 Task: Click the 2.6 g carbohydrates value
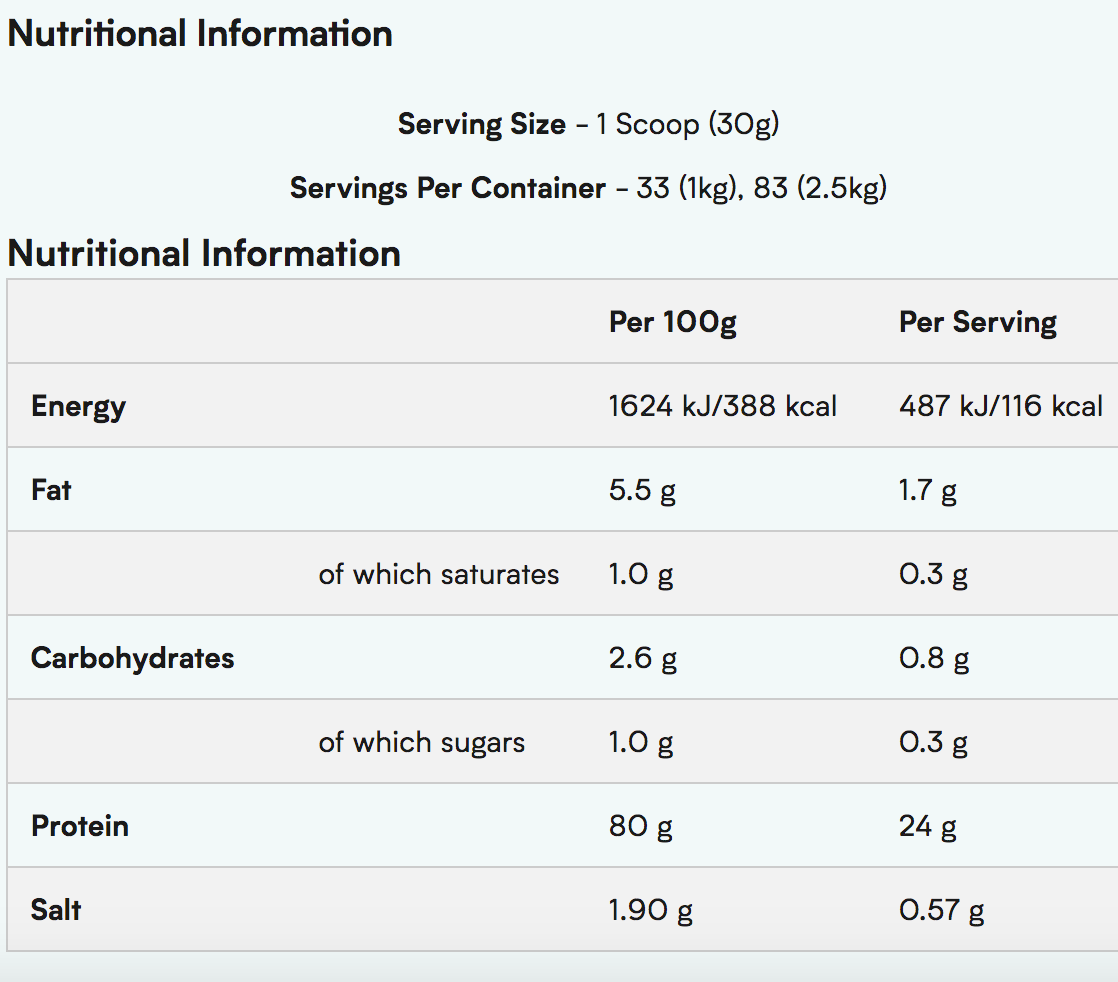pos(642,658)
